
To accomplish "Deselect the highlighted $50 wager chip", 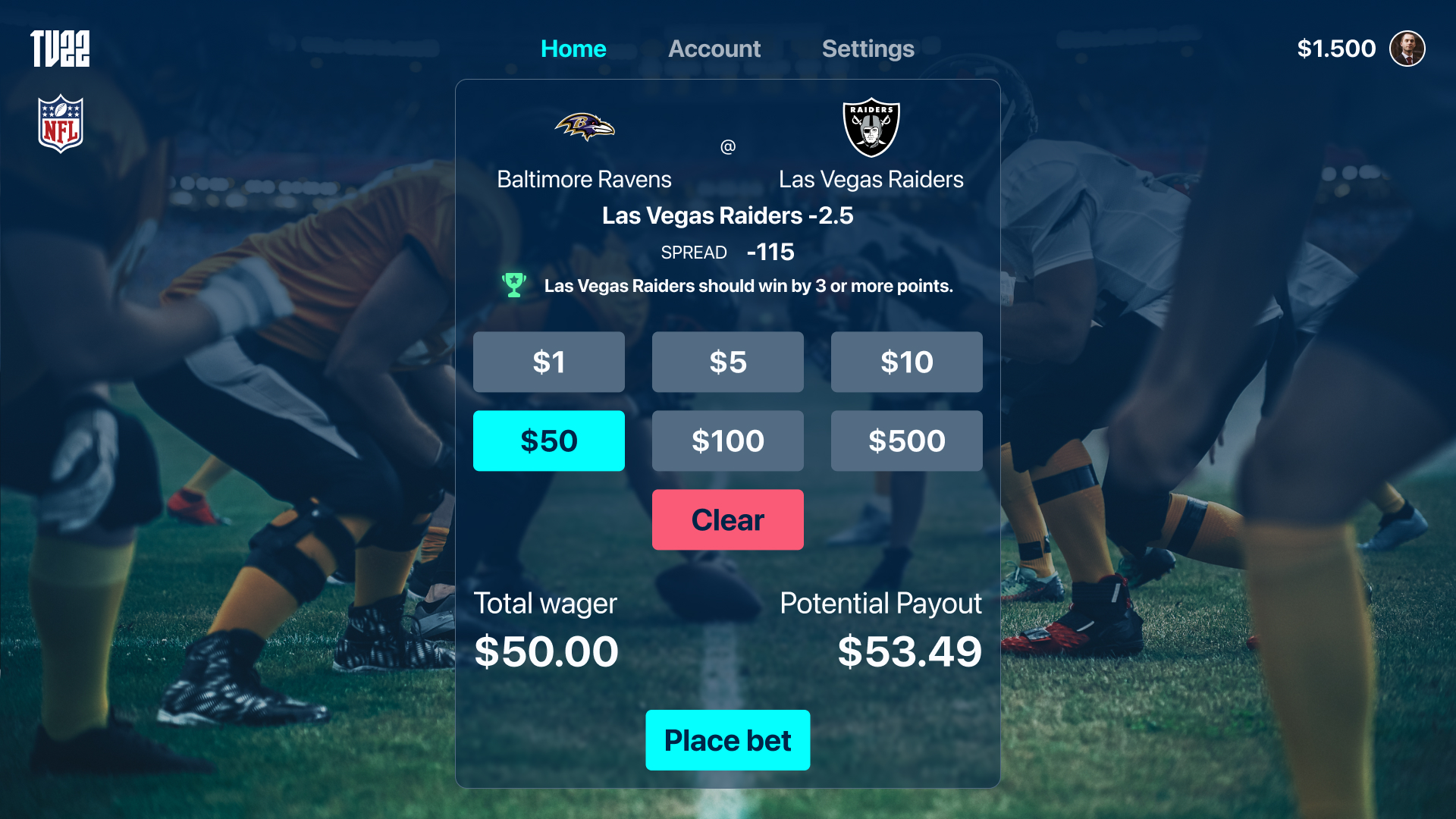I will 549,441.
